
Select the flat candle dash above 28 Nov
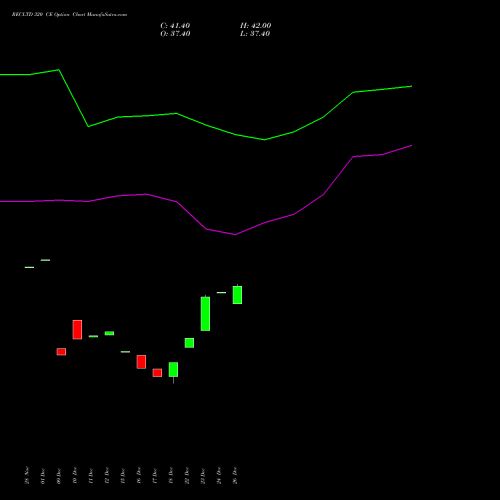[29, 267]
